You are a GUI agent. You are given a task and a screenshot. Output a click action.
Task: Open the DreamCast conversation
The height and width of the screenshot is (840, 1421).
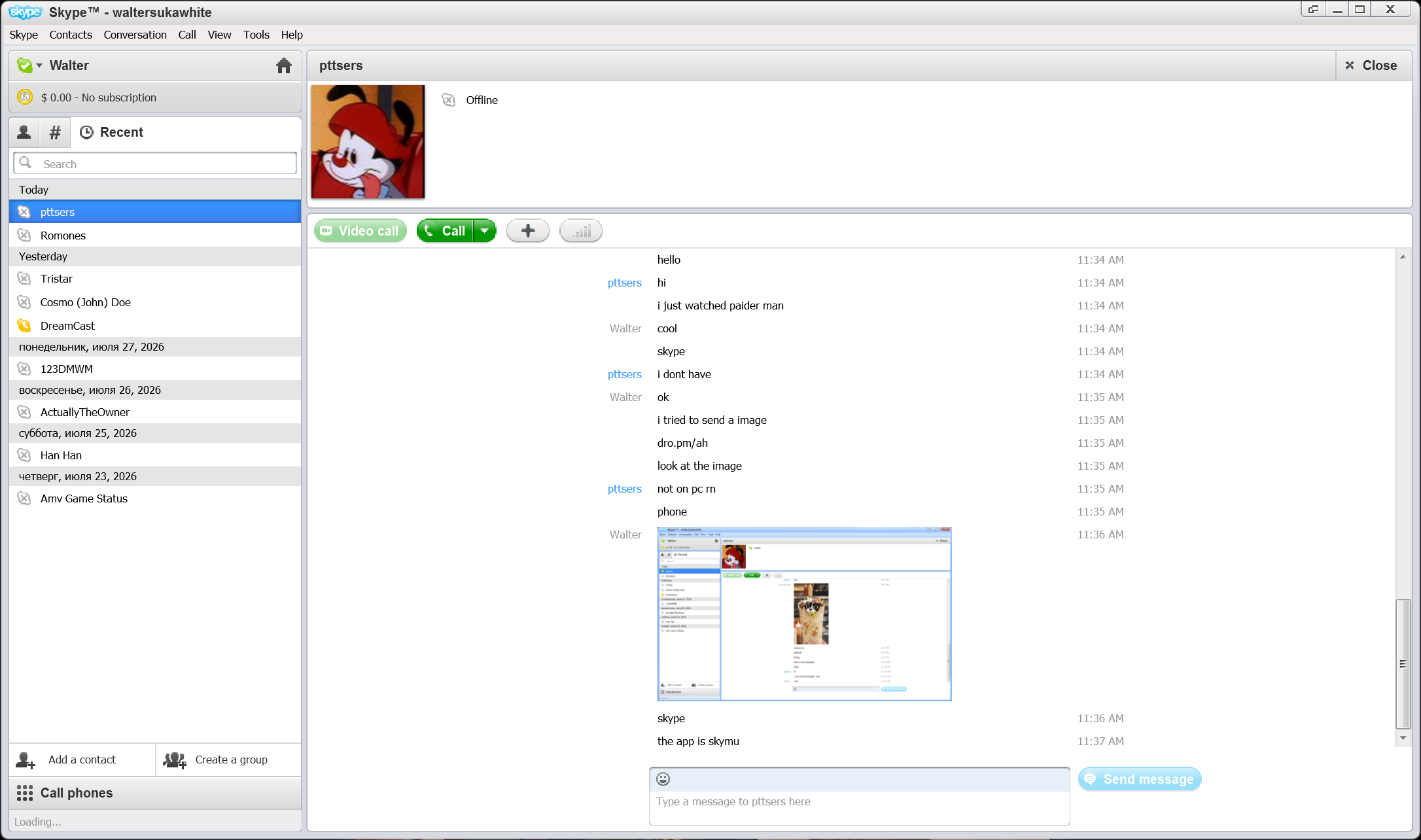point(155,326)
